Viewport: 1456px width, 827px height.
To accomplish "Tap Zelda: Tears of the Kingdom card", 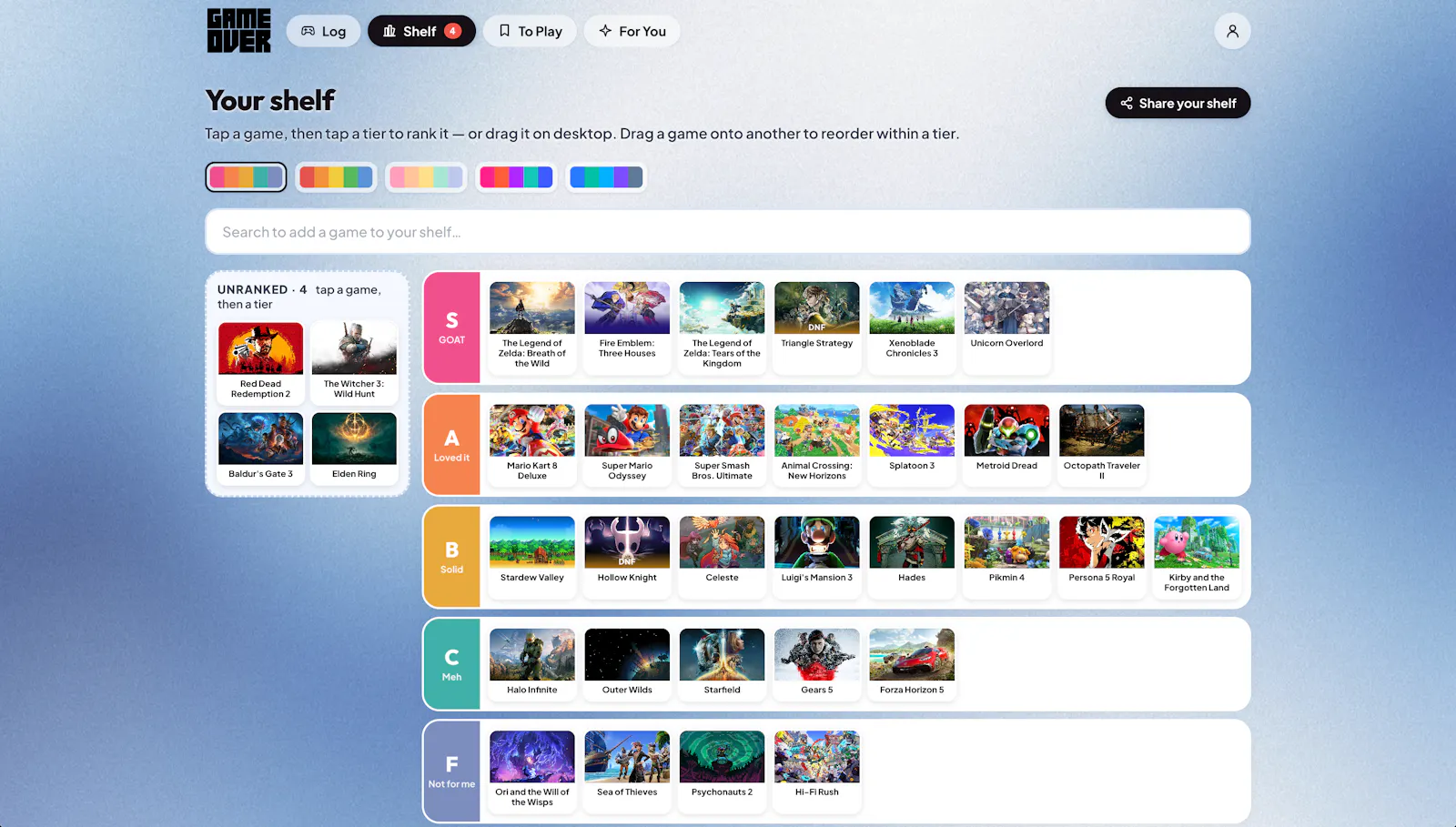I will click(722, 328).
